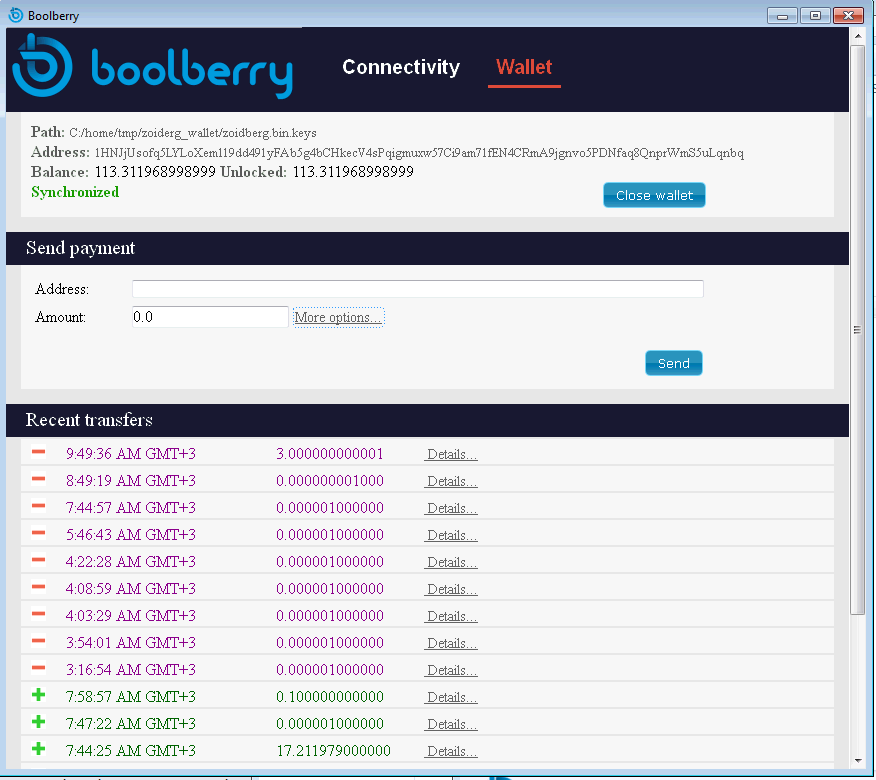Click the Boolberry logo icon in header
Screen dimensions: 876x780
tap(42, 65)
